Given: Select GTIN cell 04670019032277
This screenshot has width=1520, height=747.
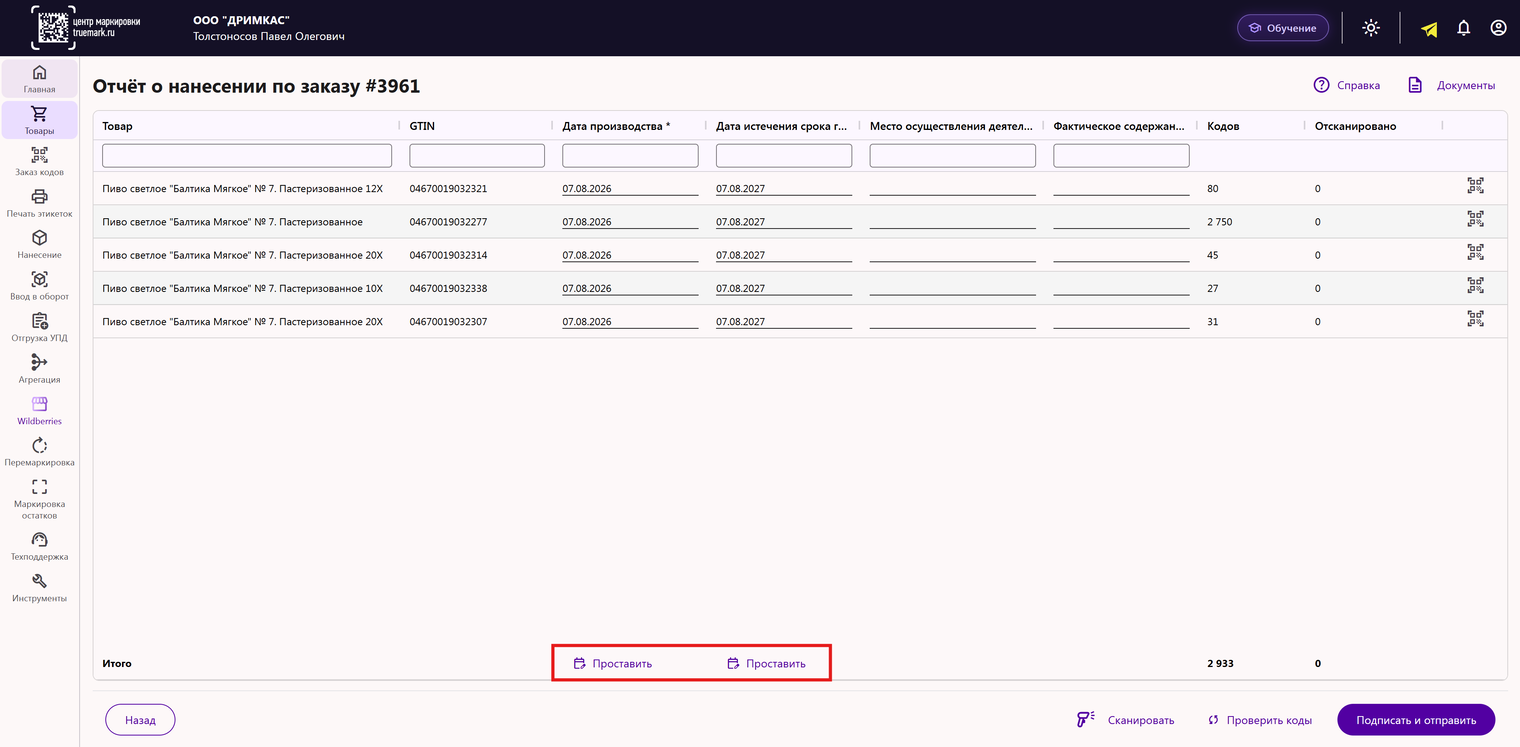Looking at the screenshot, I should coord(448,222).
